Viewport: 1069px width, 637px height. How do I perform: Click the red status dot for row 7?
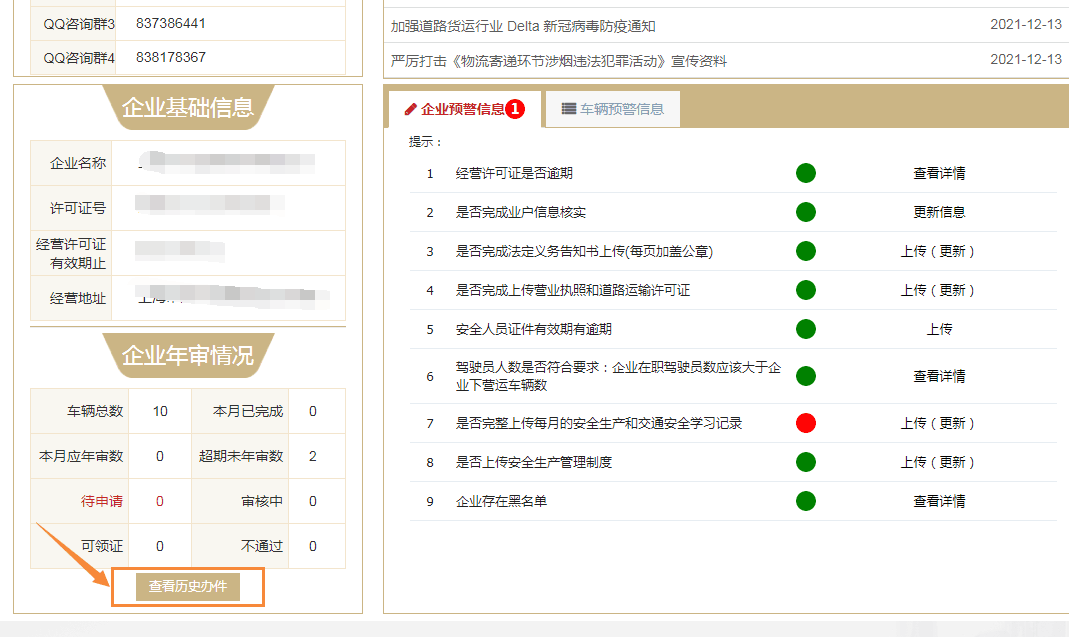pos(805,424)
